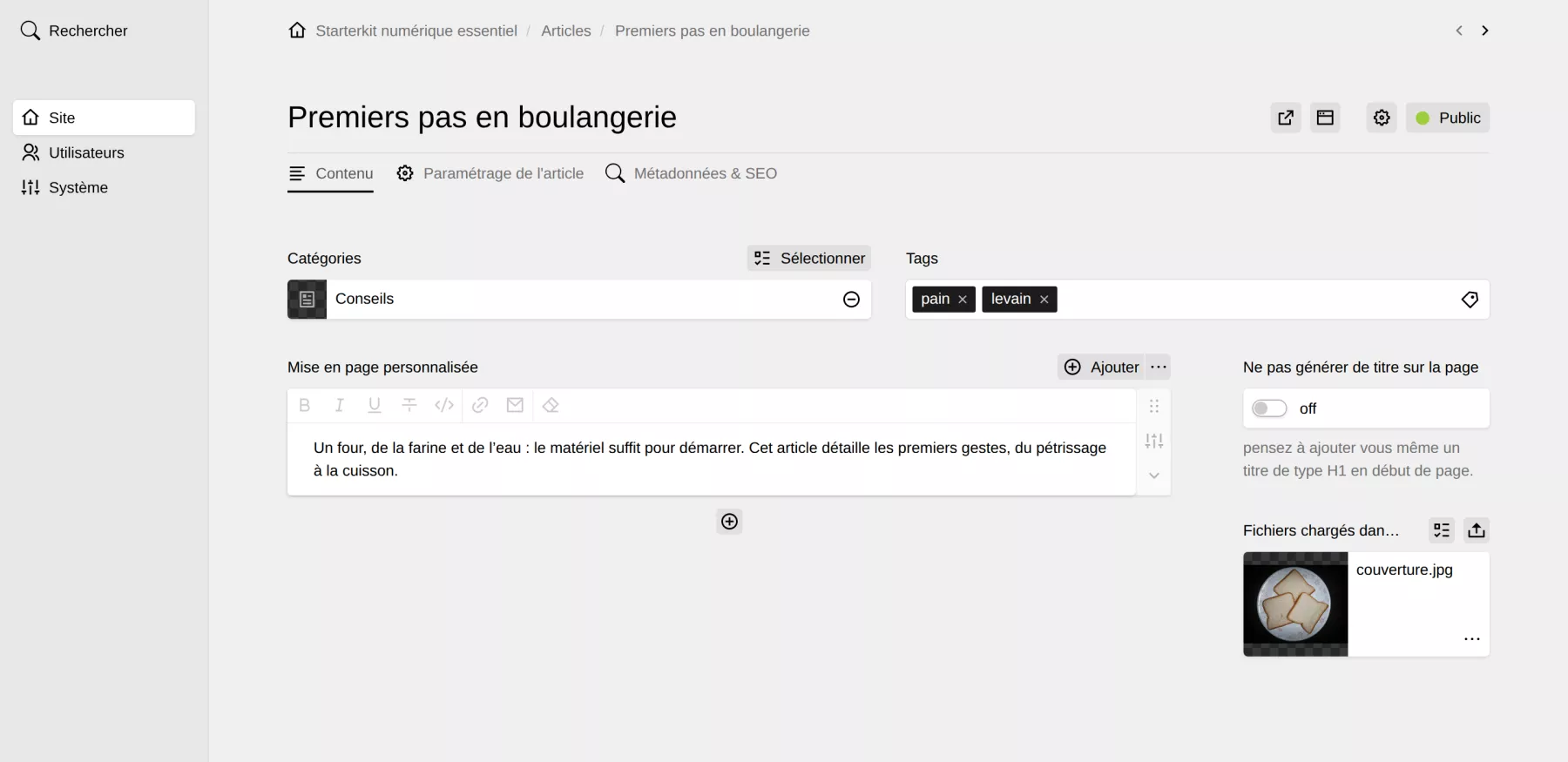The height and width of the screenshot is (762, 1568).
Task: Switch to Paramétrage de l'article tab
Action: tap(490, 173)
